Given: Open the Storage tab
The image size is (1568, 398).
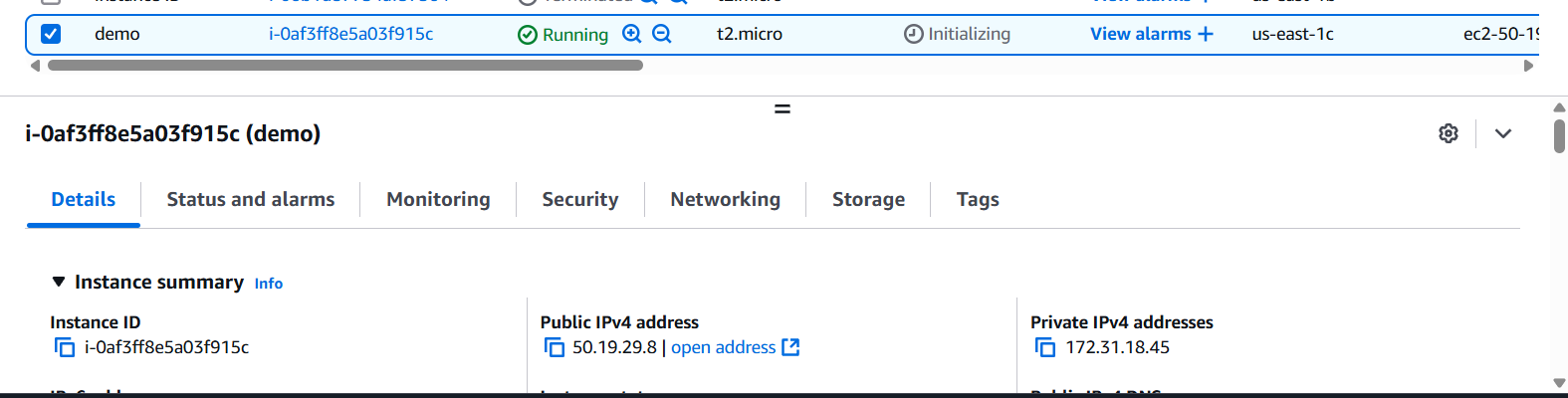Looking at the screenshot, I should [869, 199].
